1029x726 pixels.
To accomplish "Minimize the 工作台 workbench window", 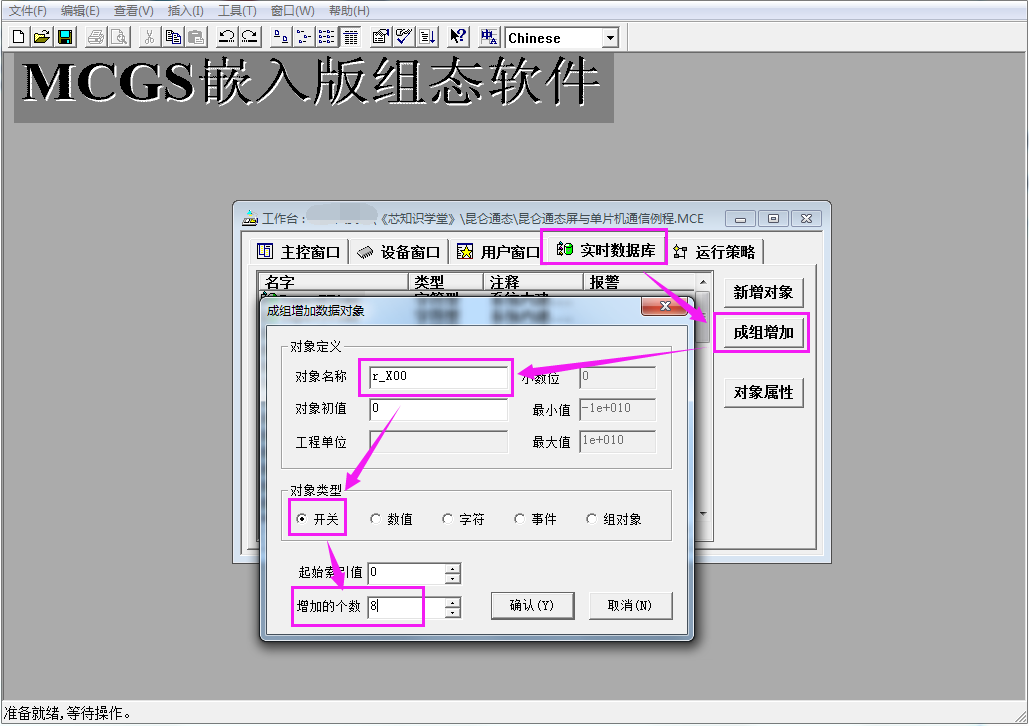I will click(x=740, y=219).
